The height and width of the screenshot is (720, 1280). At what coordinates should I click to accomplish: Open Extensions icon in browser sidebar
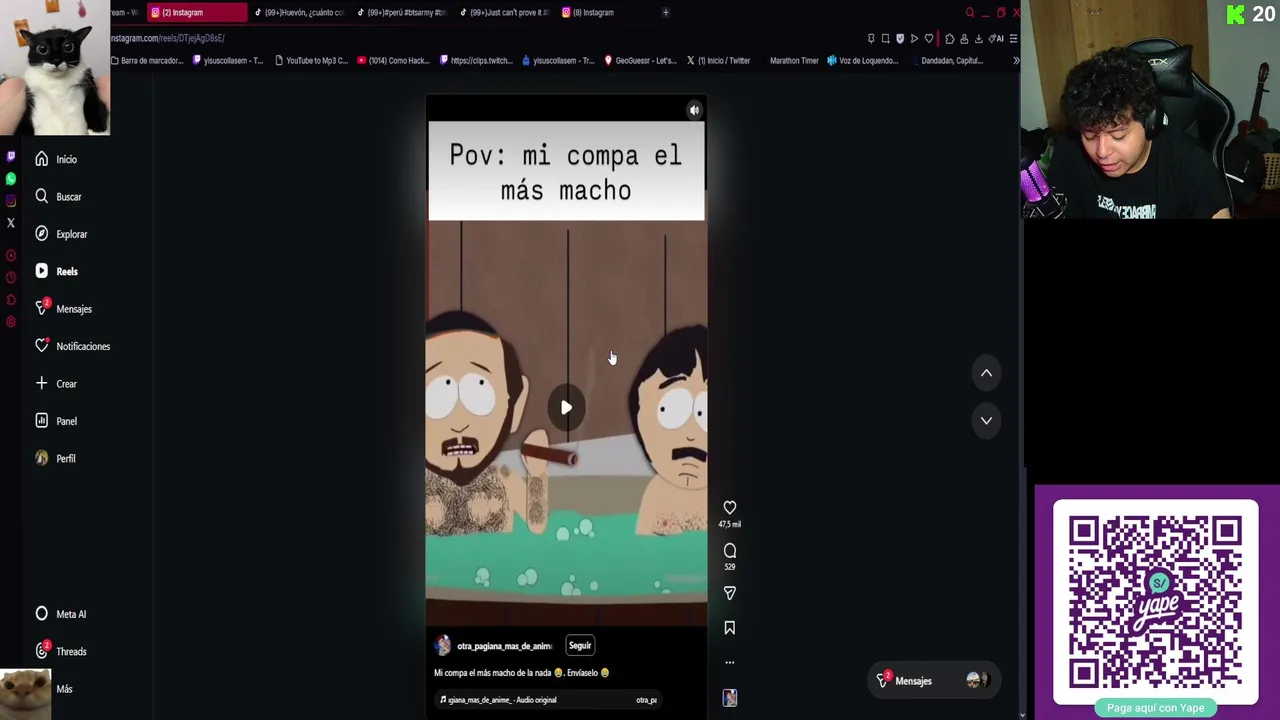(11, 299)
